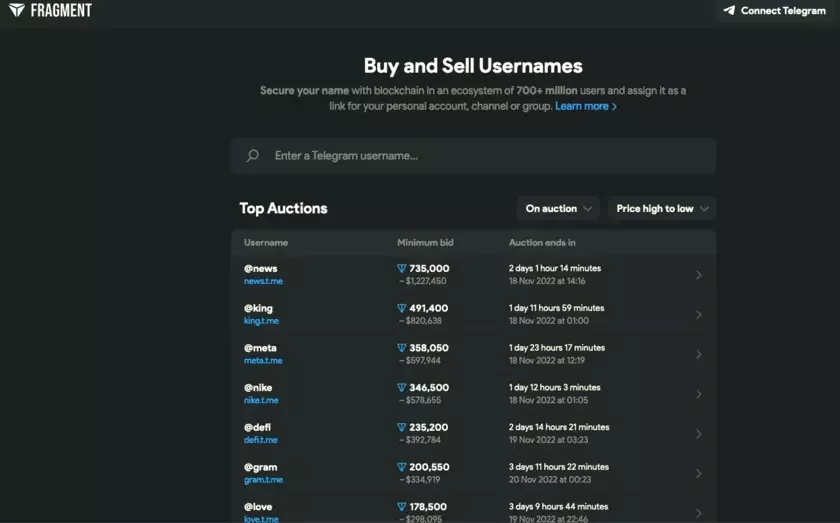Open the @news auction row arrow

tap(699, 275)
